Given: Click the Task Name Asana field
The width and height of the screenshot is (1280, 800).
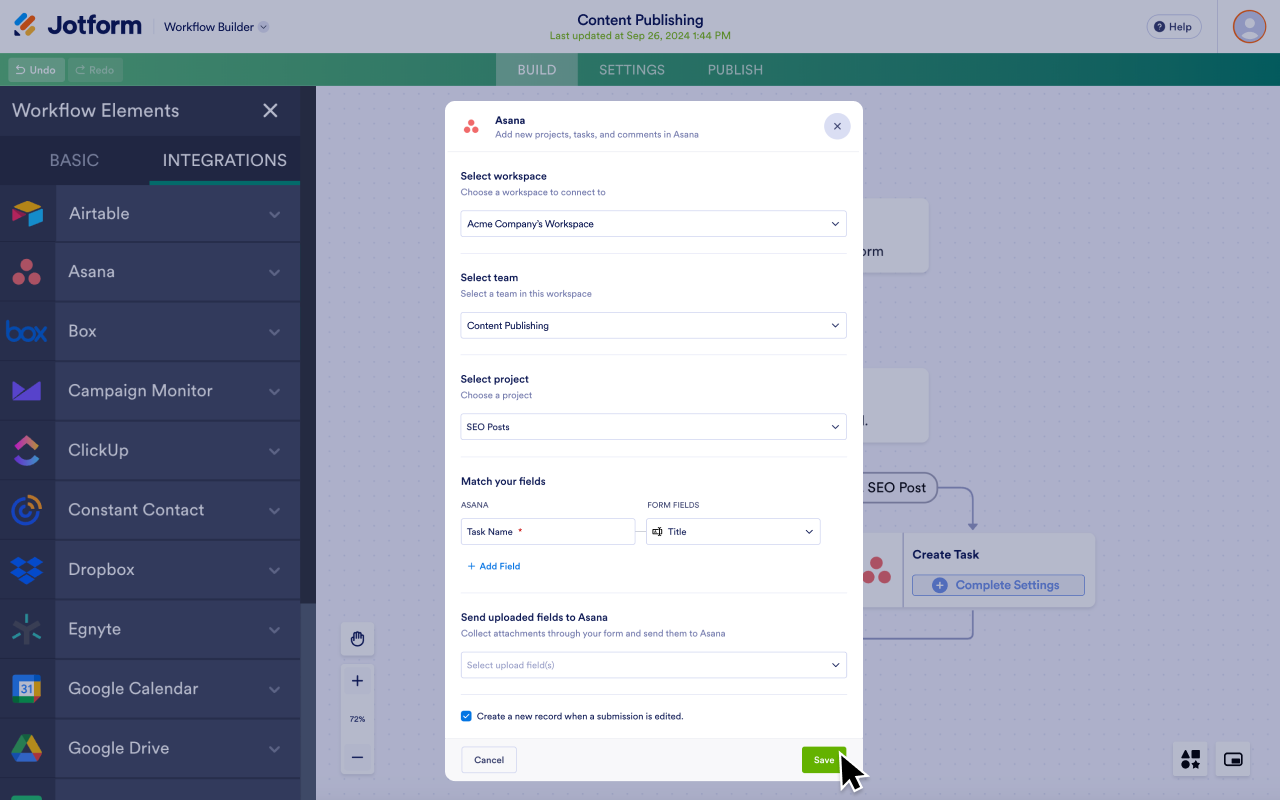Looking at the screenshot, I should click(x=547, y=532).
